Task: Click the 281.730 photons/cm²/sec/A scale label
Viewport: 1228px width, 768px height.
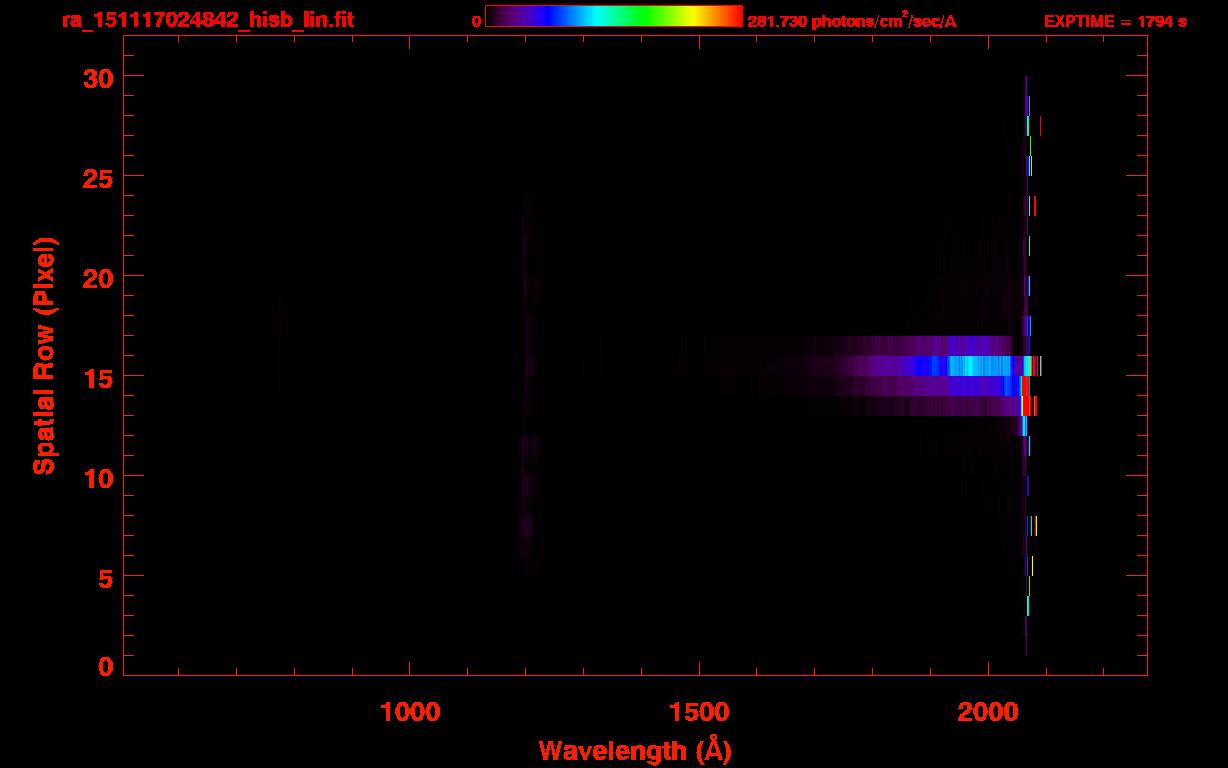Action: pyautogui.click(x=851, y=21)
